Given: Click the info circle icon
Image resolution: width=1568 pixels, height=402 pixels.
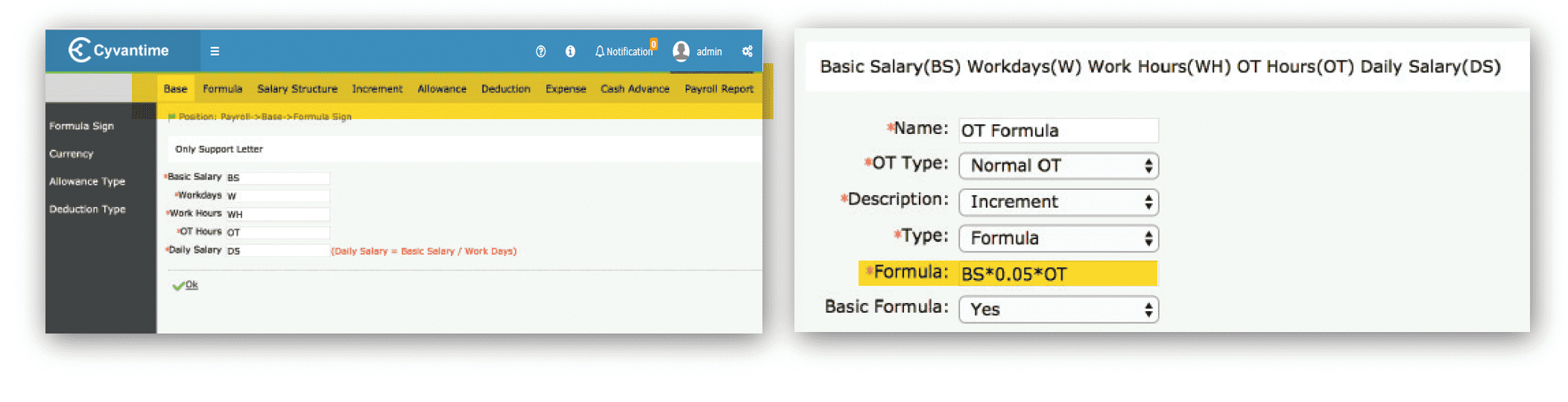Looking at the screenshot, I should click(x=570, y=51).
